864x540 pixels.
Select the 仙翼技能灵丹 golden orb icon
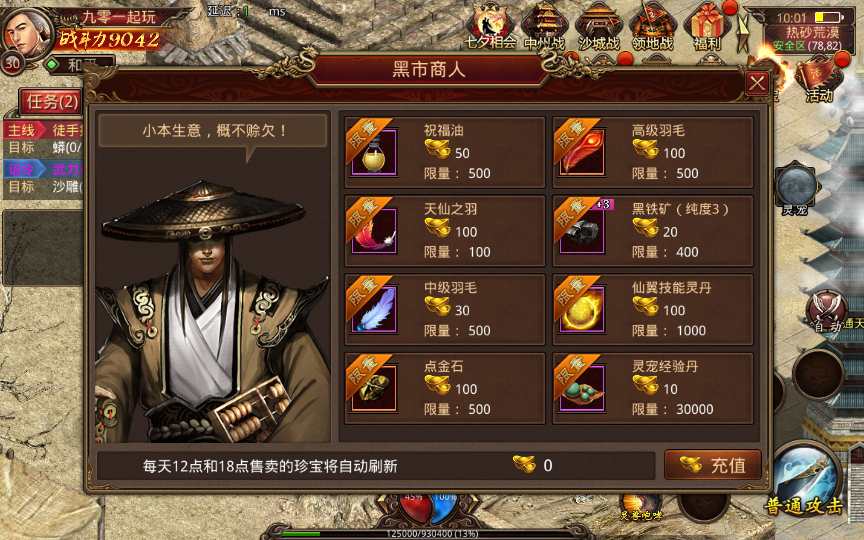coord(582,310)
